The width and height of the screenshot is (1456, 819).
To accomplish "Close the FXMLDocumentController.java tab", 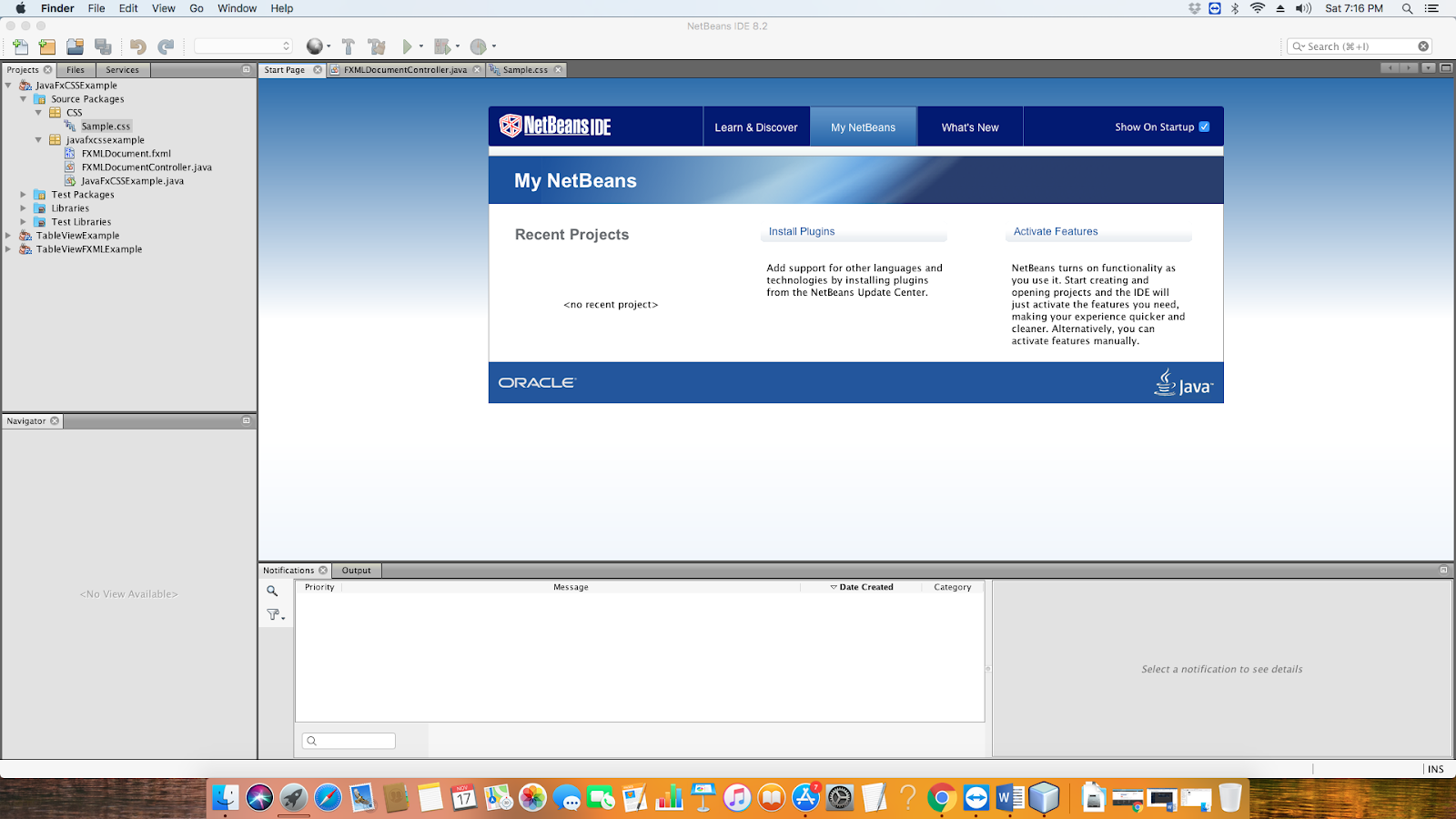I will click(477, 70).
